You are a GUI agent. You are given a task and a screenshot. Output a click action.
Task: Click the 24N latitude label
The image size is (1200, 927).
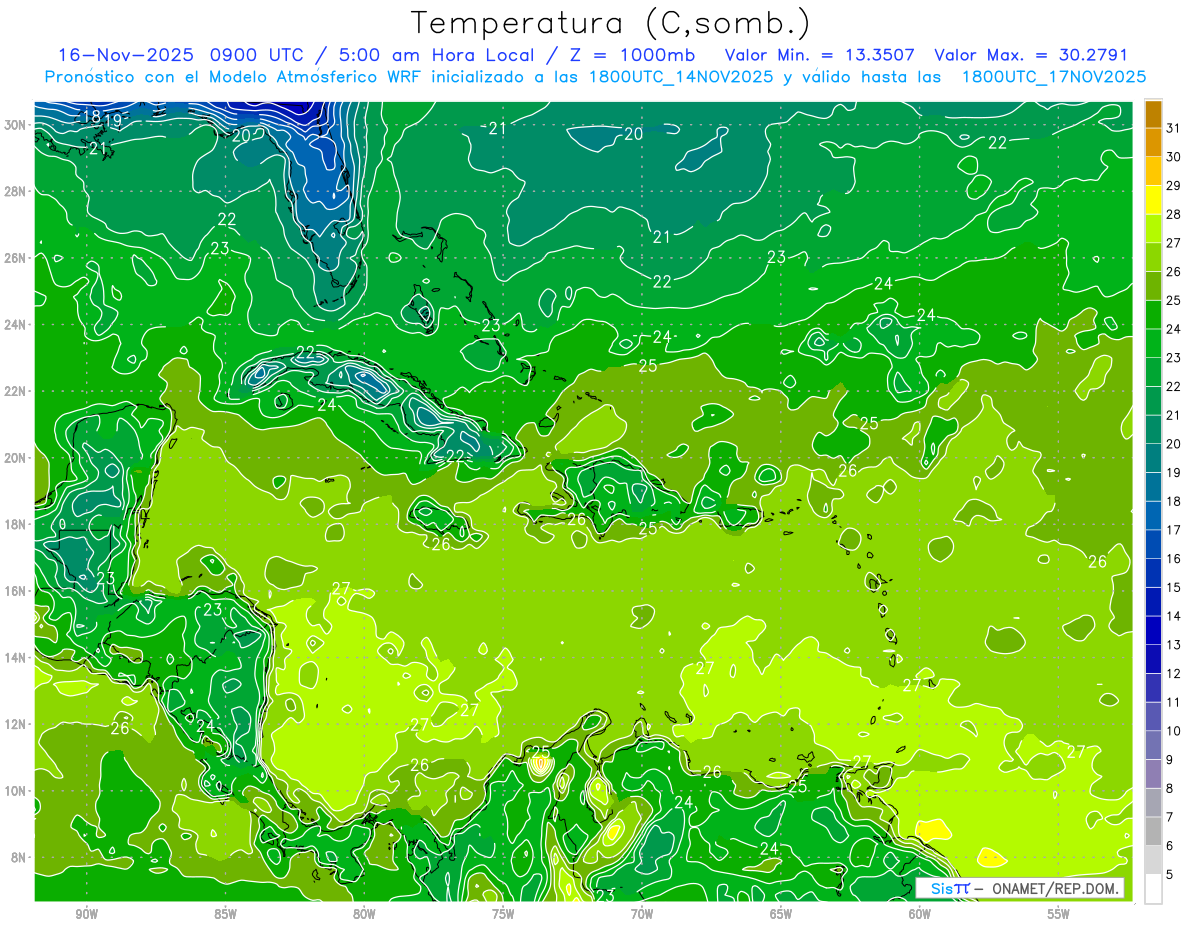(16, 325)
